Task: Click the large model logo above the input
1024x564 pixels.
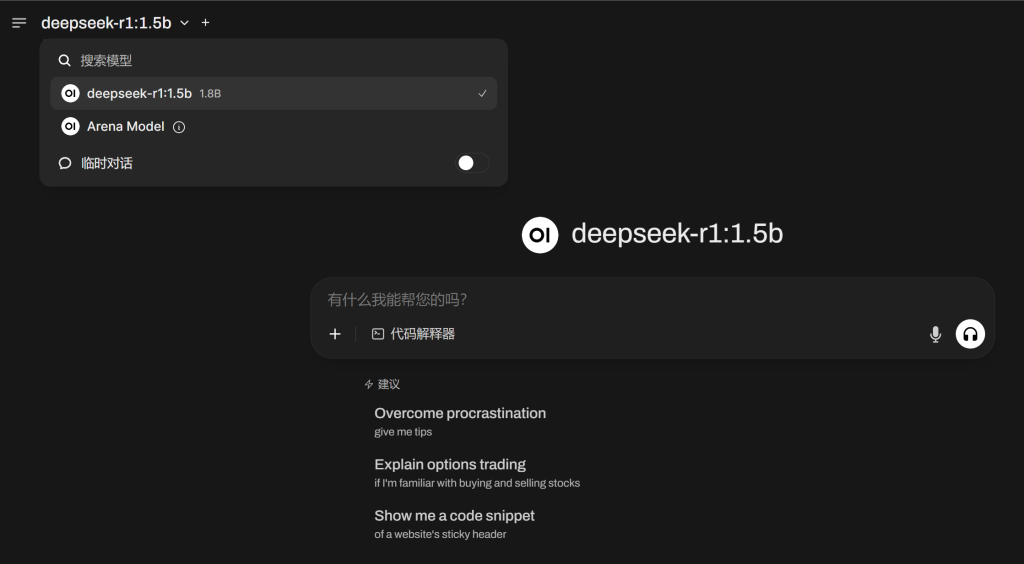Action: click(x=539, y=235)
